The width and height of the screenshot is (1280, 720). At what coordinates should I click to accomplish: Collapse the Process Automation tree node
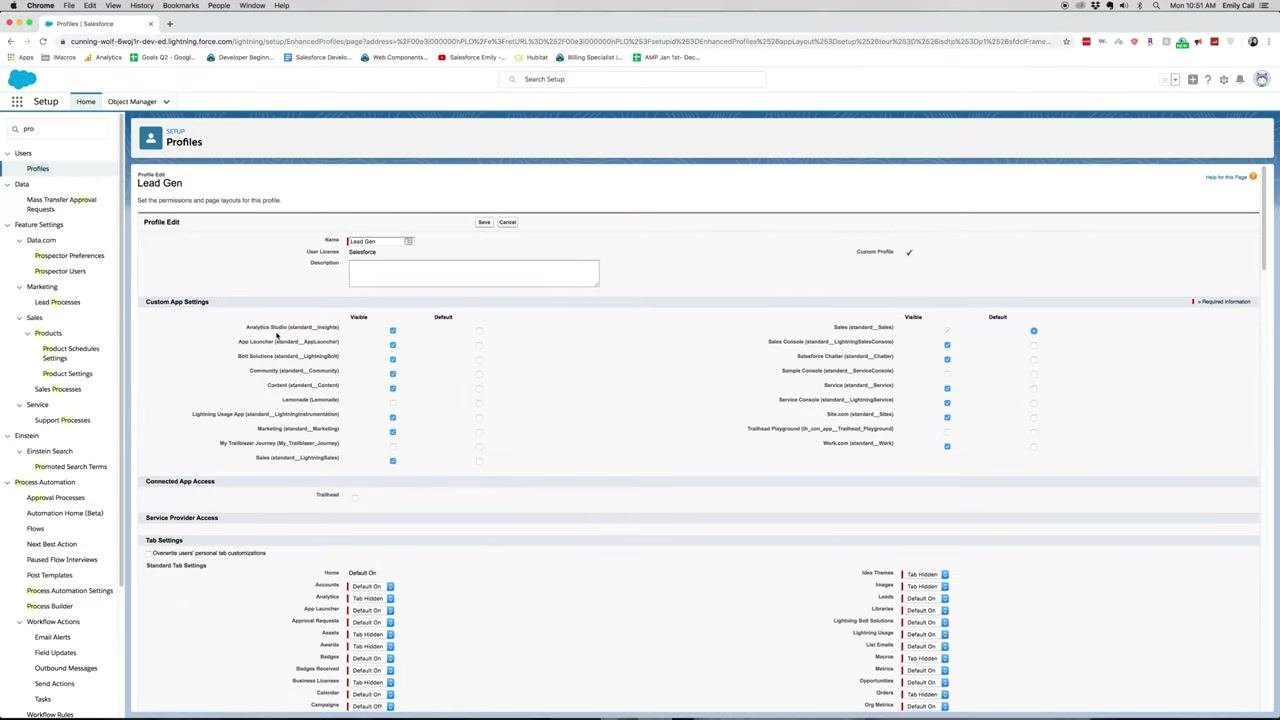click(7, 483)
